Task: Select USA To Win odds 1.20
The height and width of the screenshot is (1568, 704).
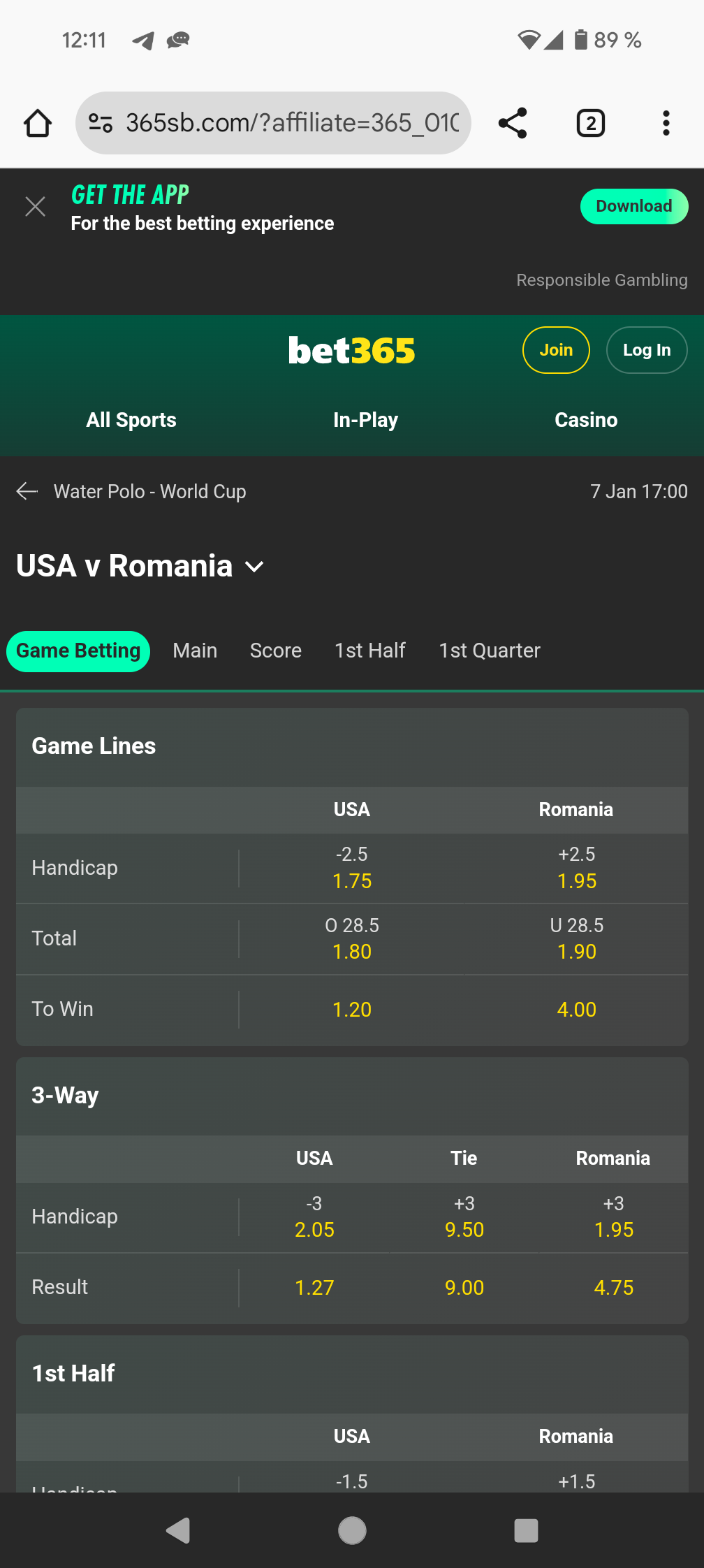Action: coord(352,1010)
